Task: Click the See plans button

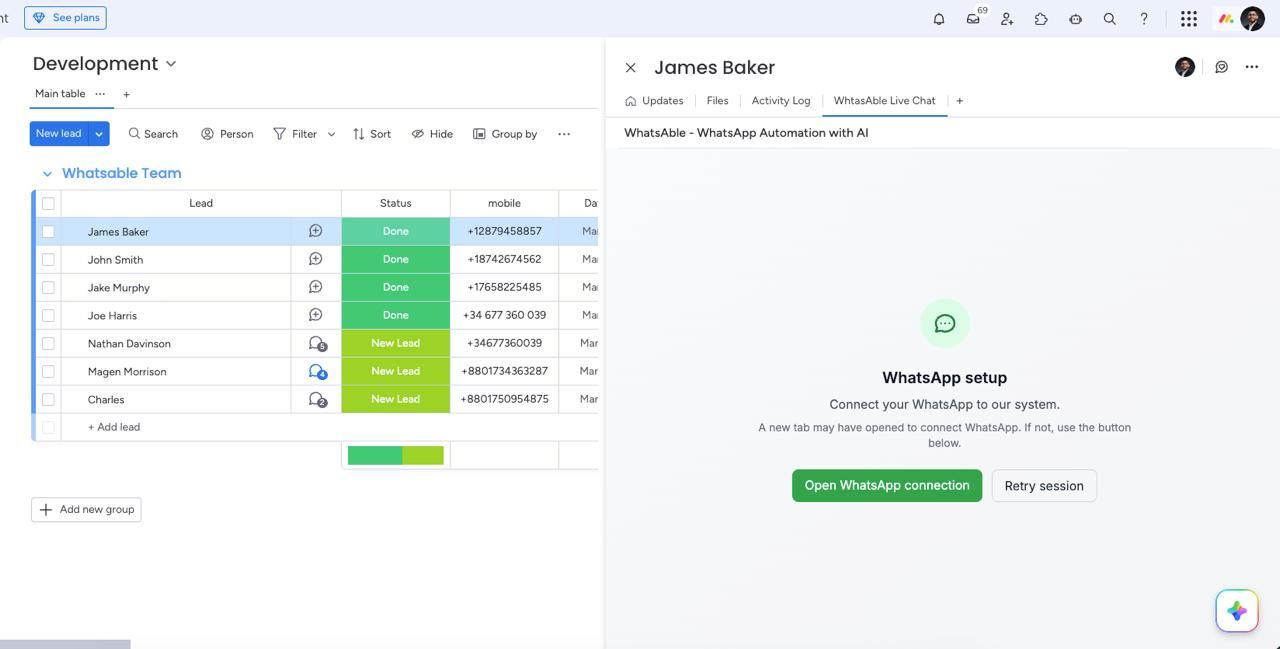Action: [65, 18]
